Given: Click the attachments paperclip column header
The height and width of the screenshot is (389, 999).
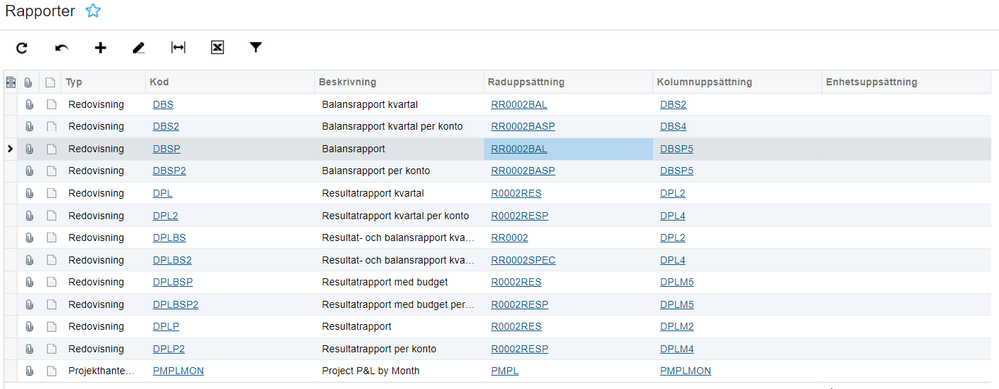Looking at the screenshot, I should (x=29, y=82).
